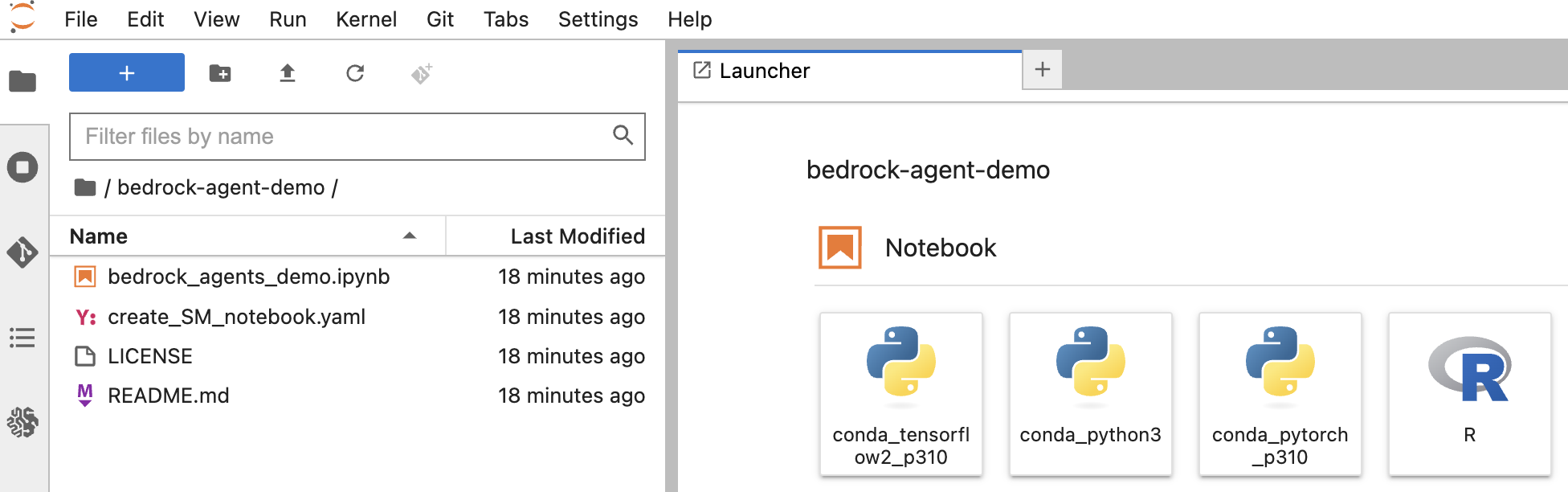Select the README.md file
Image resolution: width=1568 pixels, height=492 pixels.
357,396
